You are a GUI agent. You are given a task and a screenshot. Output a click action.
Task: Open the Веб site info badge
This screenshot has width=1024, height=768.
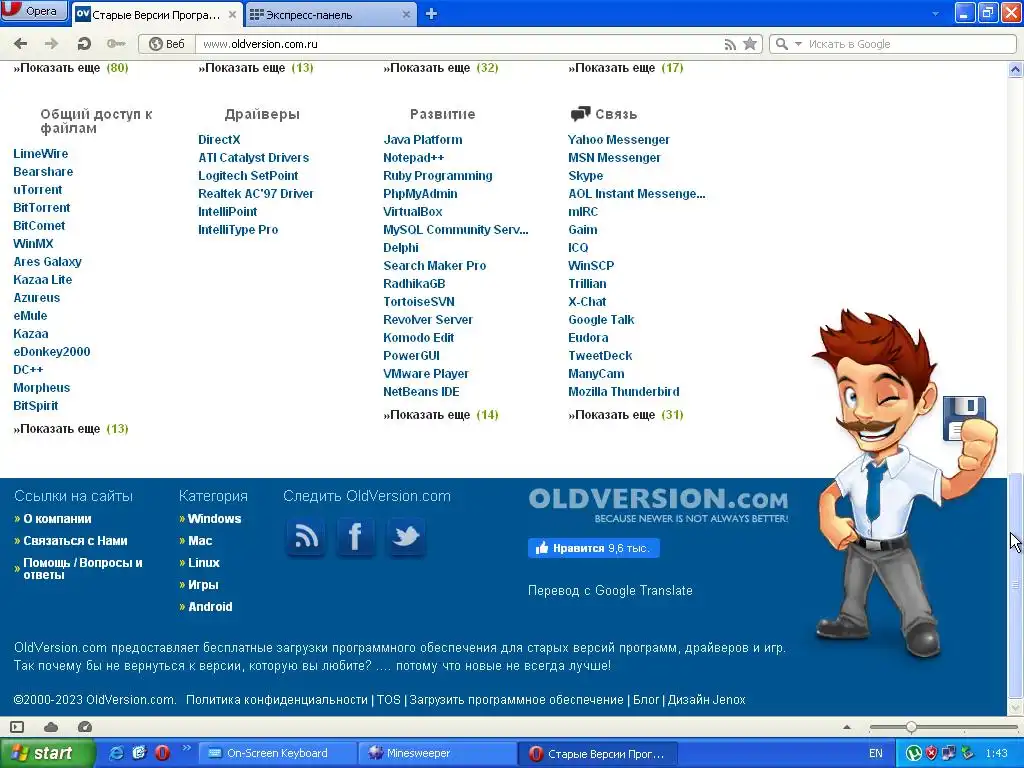click(x=167, y=44)
